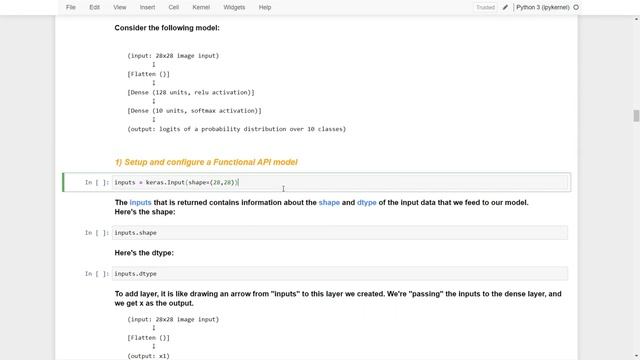Select the inputs.shape code cell
Image resolution: width=640 pixels, height=360 pixels.
(340, 233)
